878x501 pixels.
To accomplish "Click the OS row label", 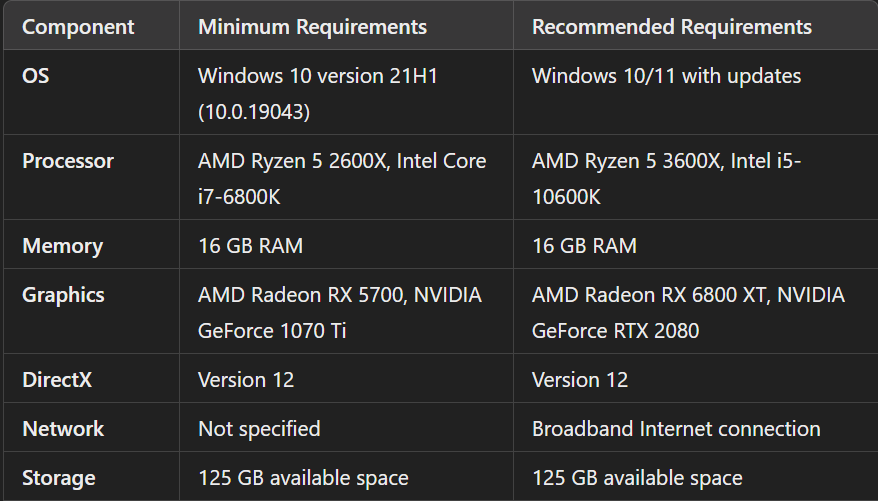I will [36, 76].
